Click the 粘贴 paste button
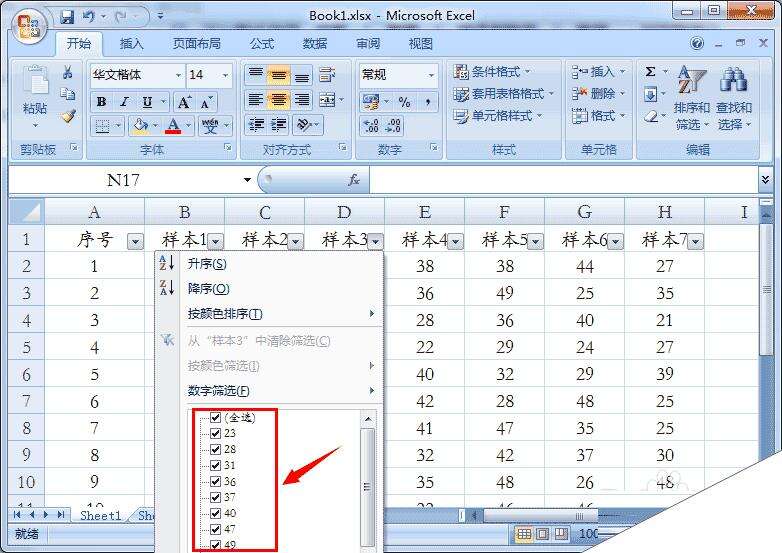This screenshot has width=782, height=553. (35, 97)
